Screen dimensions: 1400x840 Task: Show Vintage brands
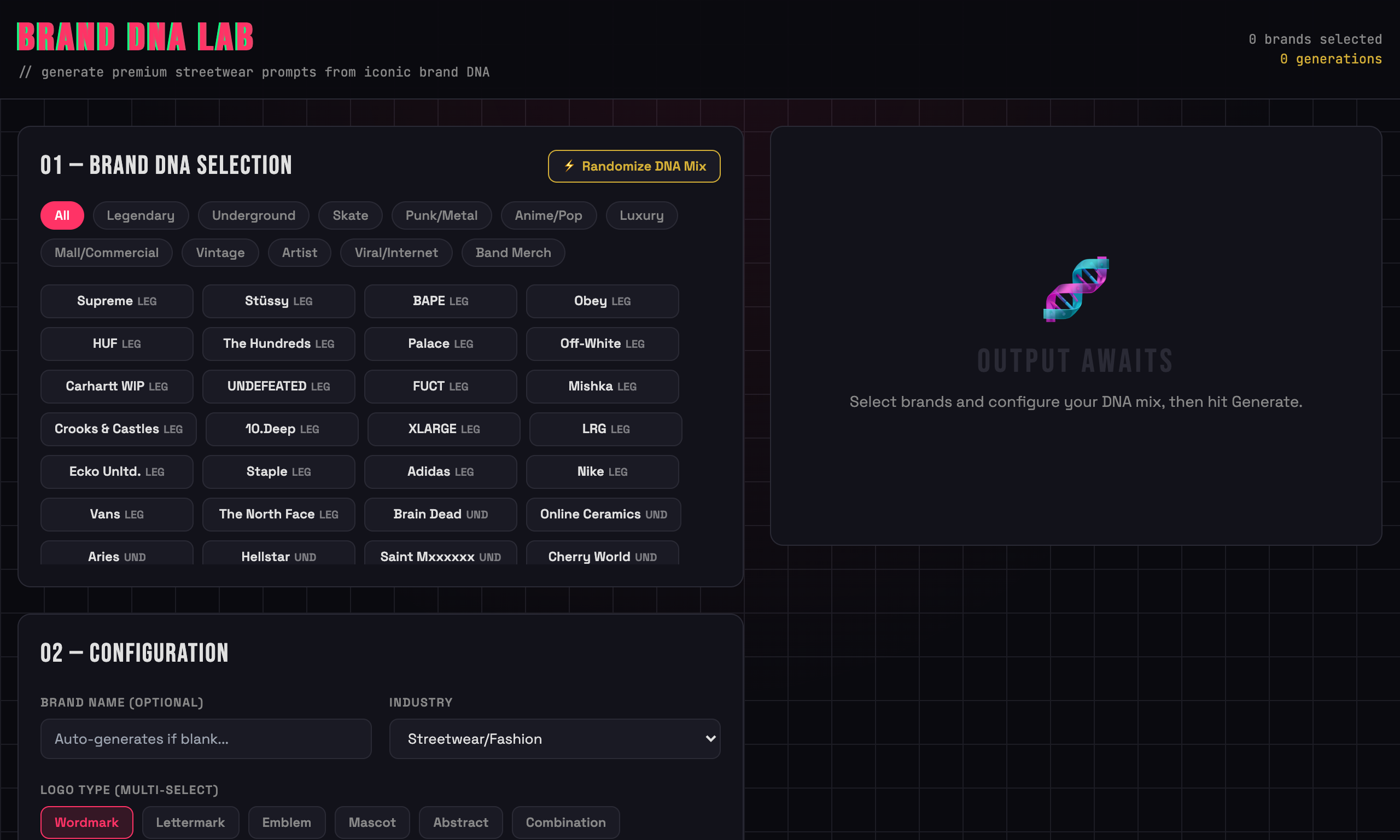pos(220,253)
